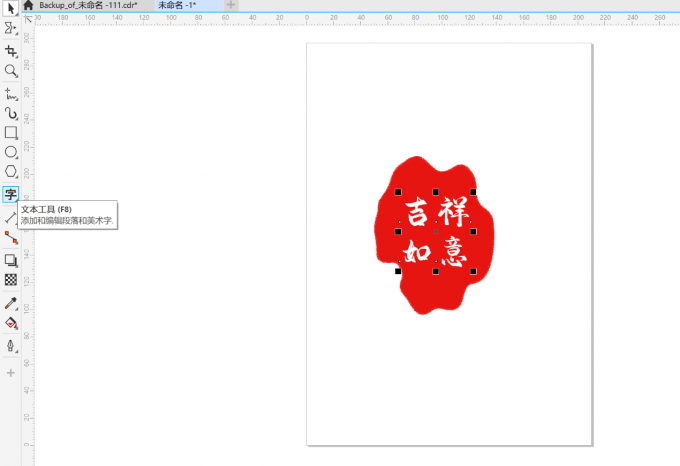Activate the Crop tool
This screenshot has height=466, width=680.
coord(10,51)
